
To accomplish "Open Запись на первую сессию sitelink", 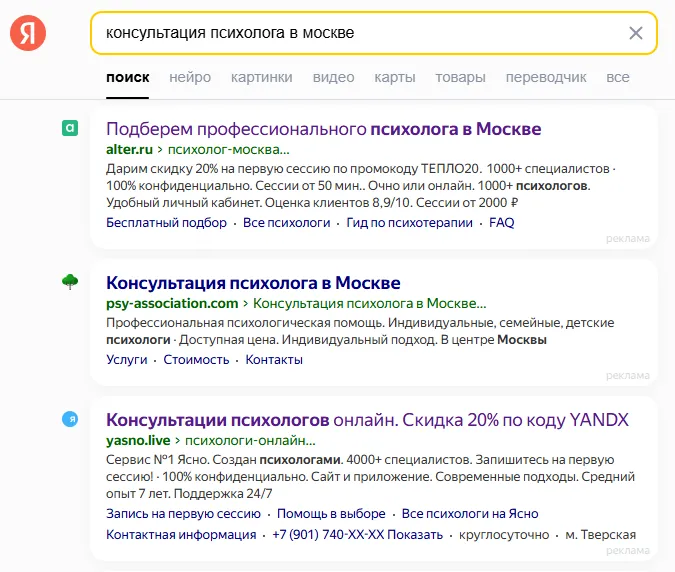I will click(x=183, y=513).
